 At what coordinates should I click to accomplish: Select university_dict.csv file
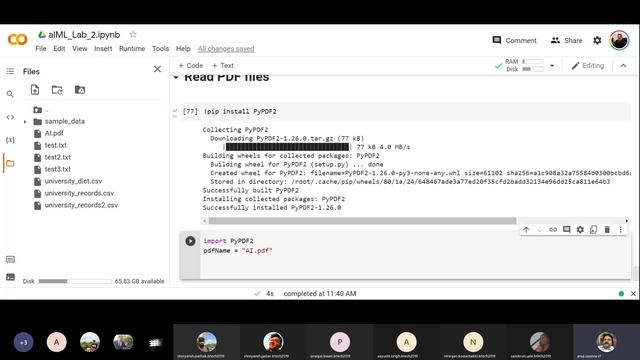(x=73, y=181)
